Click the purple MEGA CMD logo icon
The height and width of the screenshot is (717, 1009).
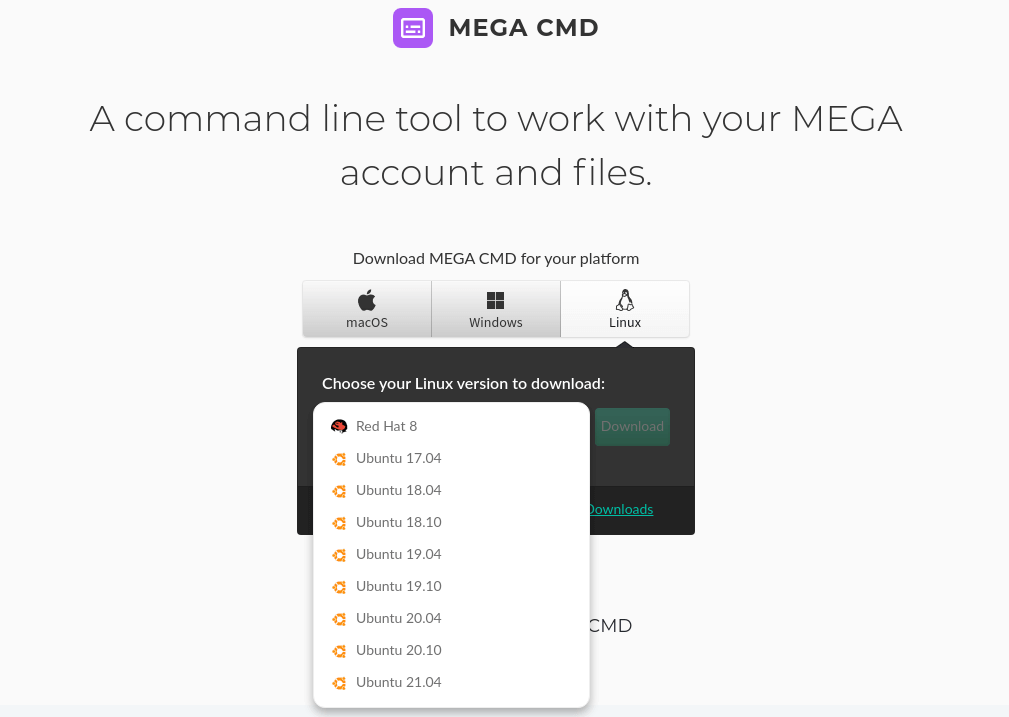pyautogui.click(x=413, y=28)
